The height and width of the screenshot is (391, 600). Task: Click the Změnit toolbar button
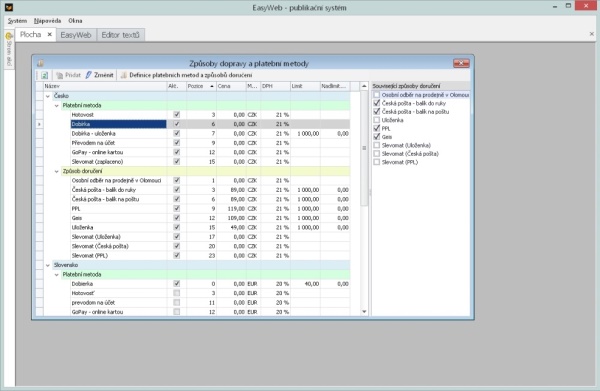99,75
